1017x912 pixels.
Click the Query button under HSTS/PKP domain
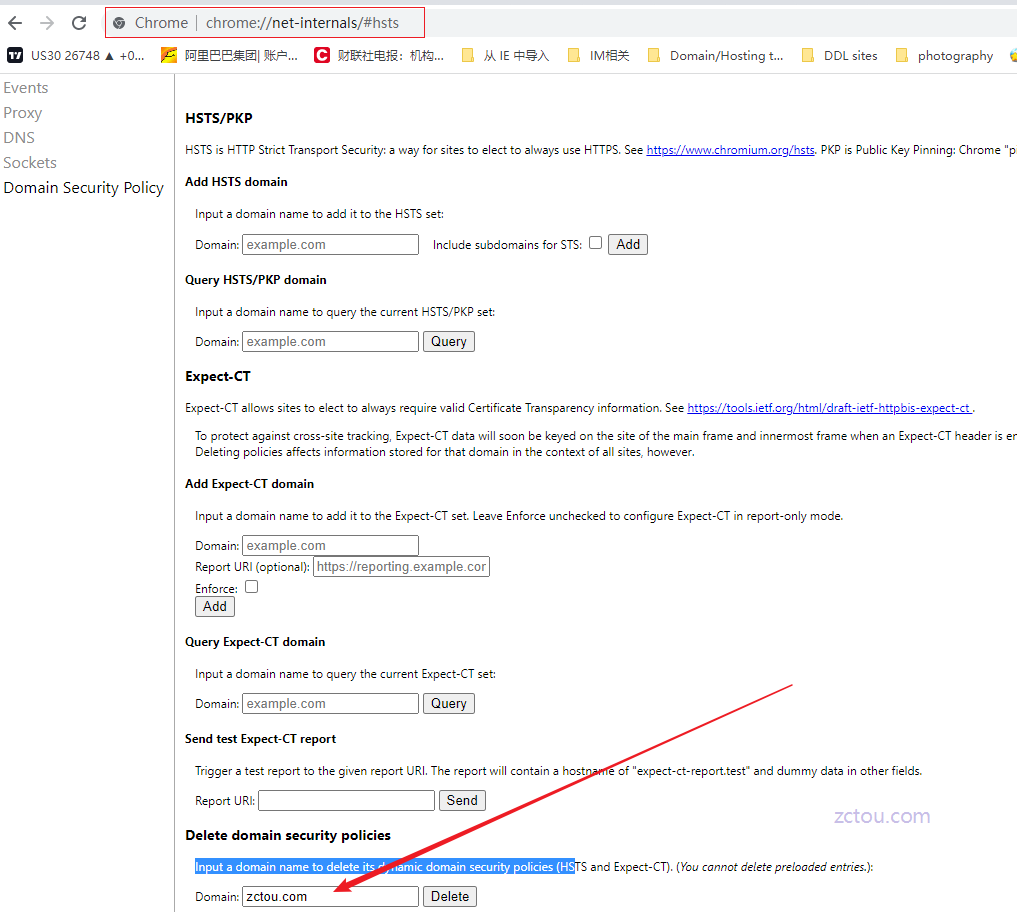coord(448,341)
